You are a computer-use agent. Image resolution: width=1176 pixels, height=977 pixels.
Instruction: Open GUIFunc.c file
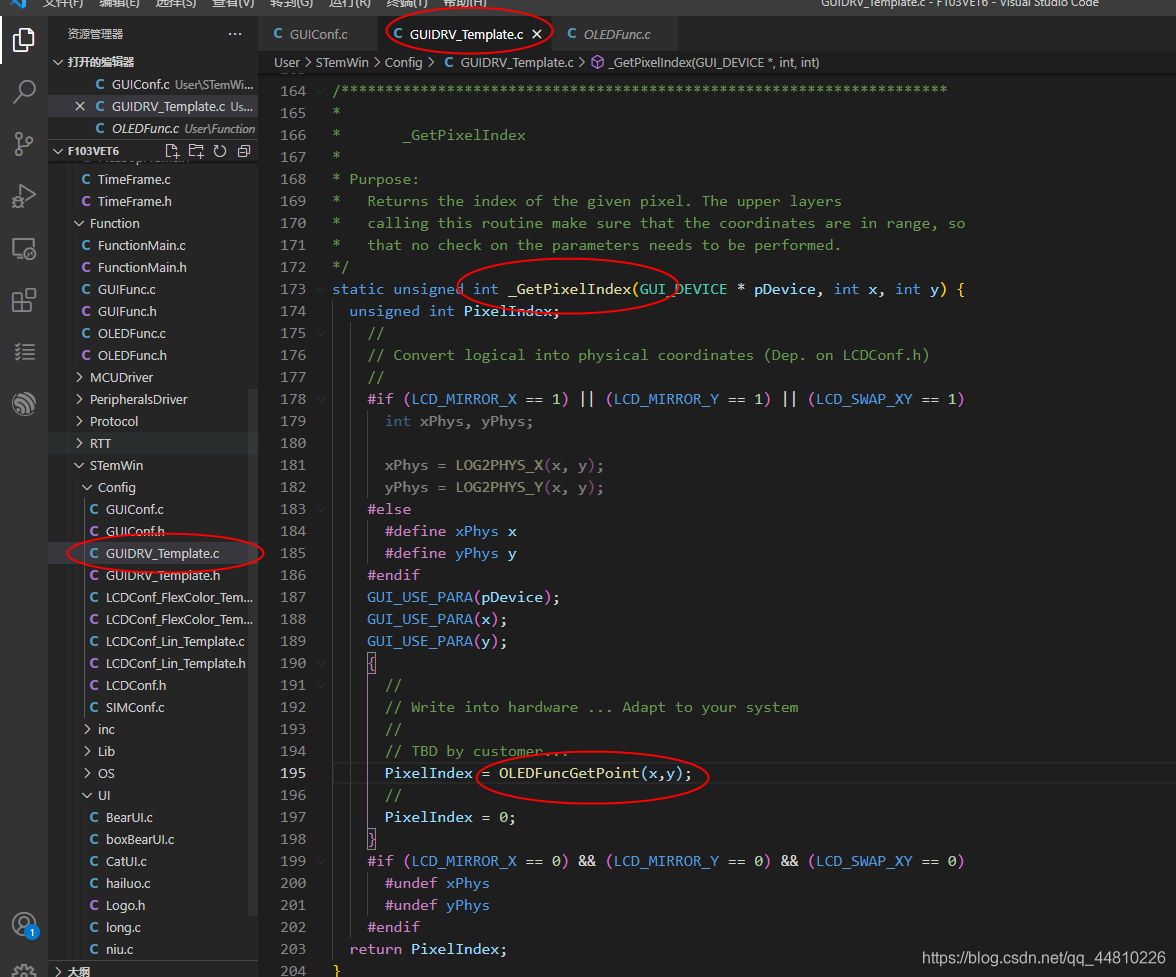point(127,289)
